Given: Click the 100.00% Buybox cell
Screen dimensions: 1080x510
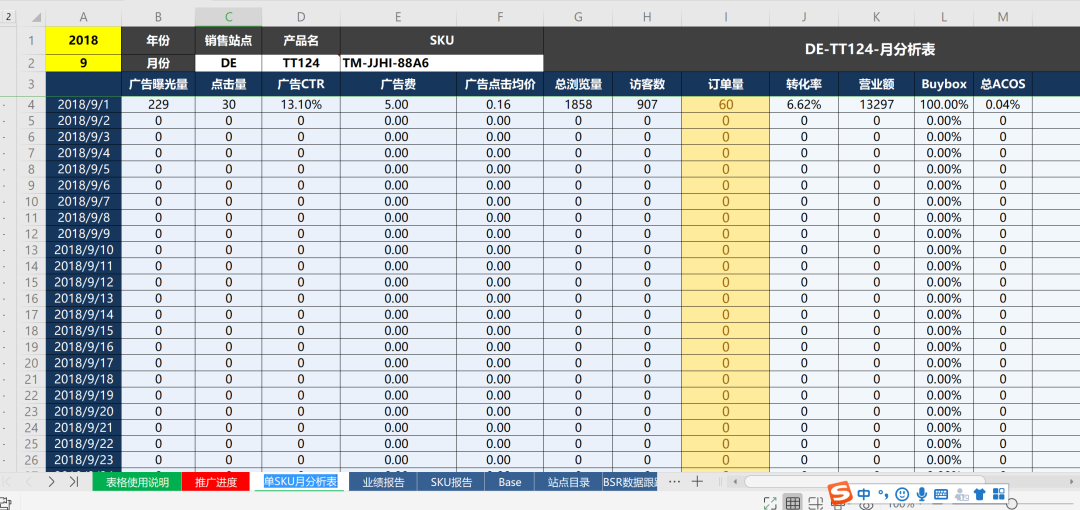Looking at the screenshot, I should point(944,105).
